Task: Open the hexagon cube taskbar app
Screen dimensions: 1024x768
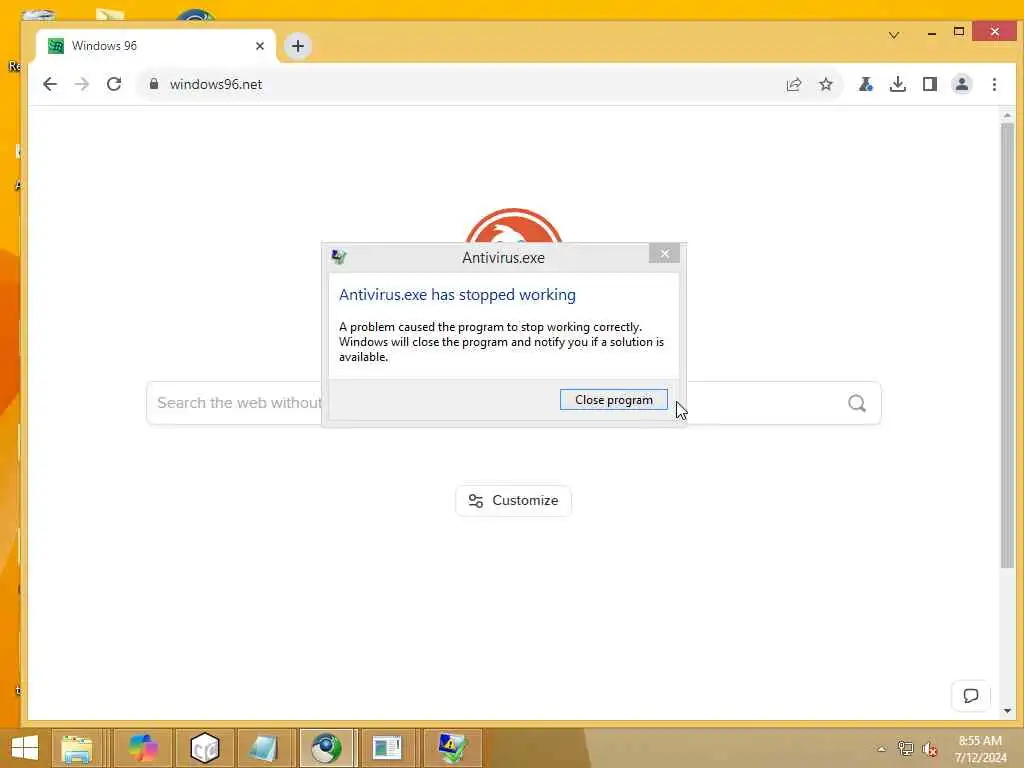Action: point(204,748)
